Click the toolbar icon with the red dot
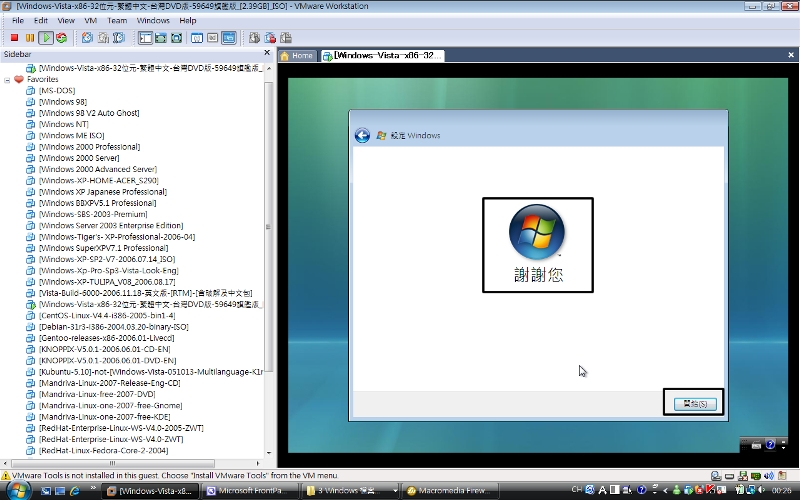The width and height of the screenshot is (800, 500). pos(270,38)
